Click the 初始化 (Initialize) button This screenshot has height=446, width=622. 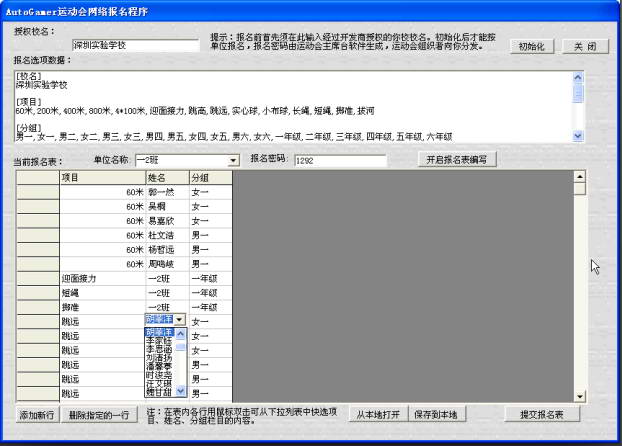[532, 46]
